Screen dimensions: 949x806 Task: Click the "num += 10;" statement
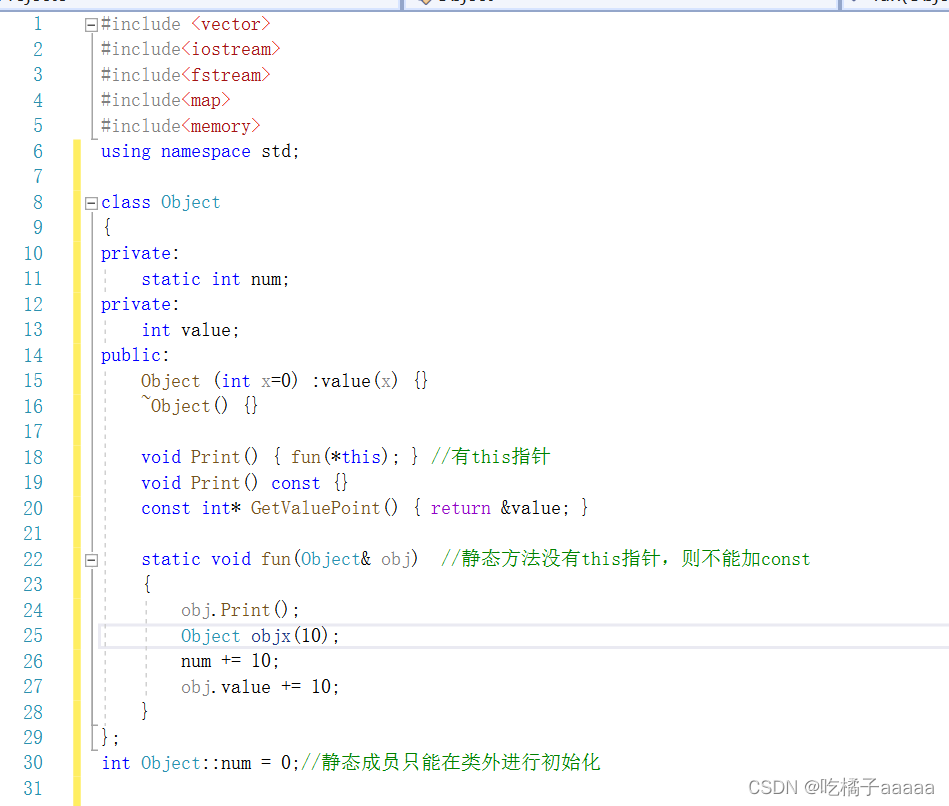[230, 661]
